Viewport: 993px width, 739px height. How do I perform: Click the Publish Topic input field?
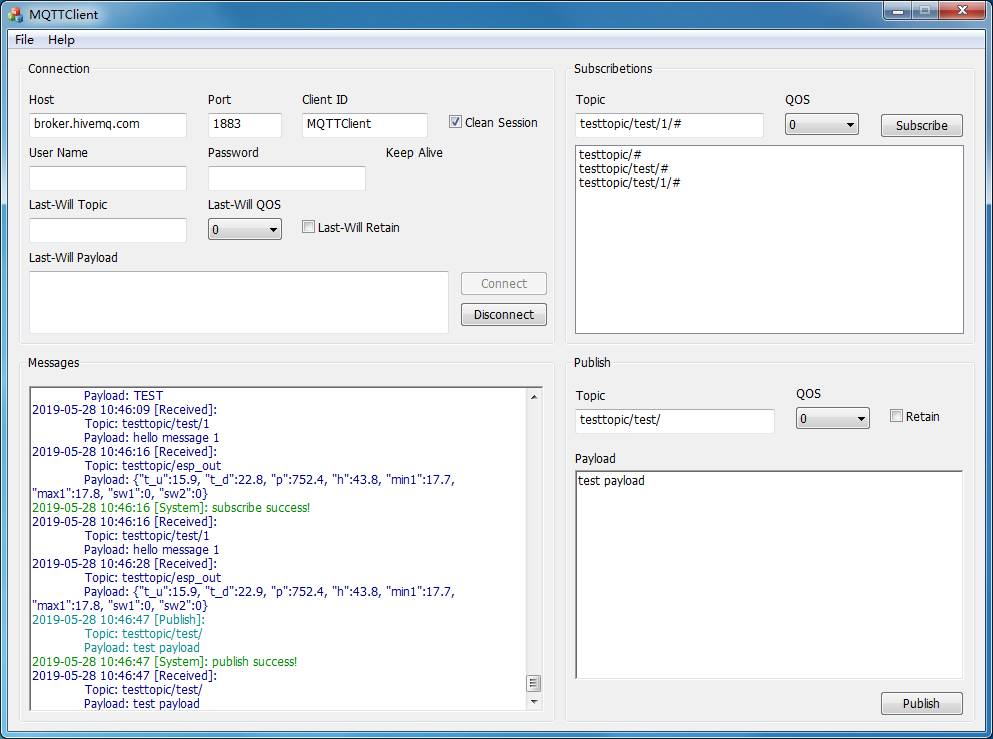pos(675,420)
